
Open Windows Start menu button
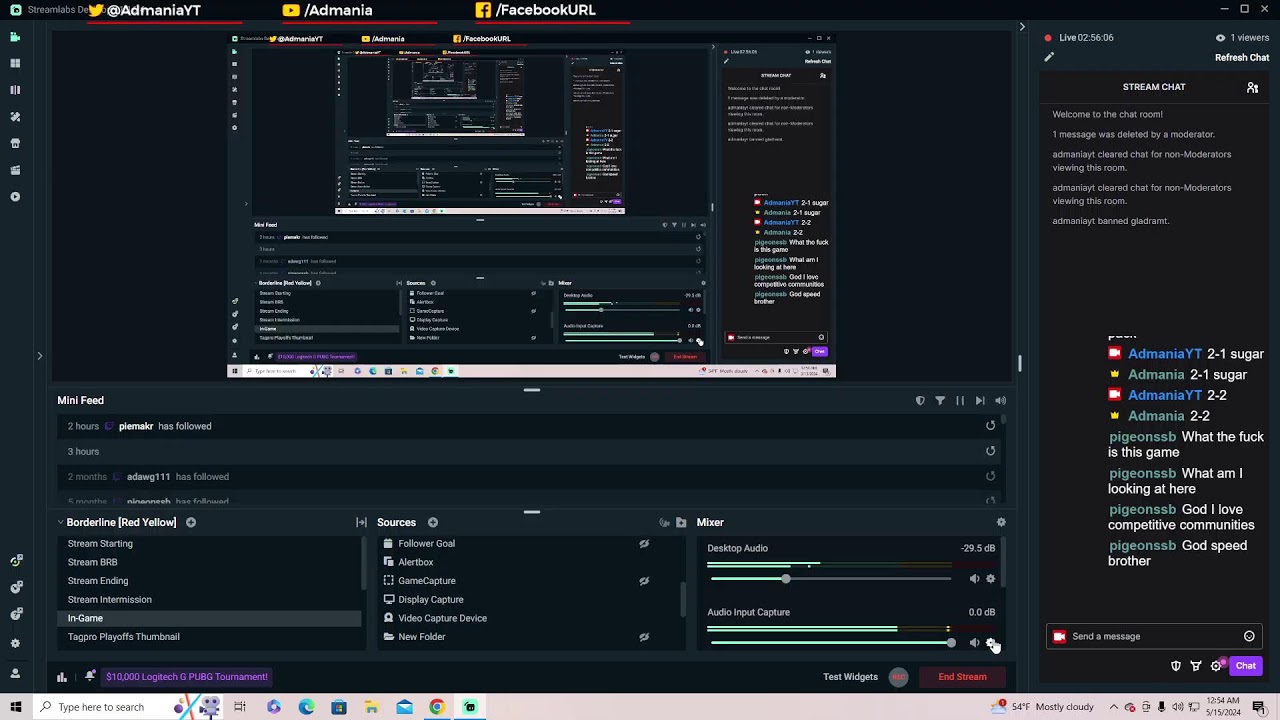(x=15, y=707)
